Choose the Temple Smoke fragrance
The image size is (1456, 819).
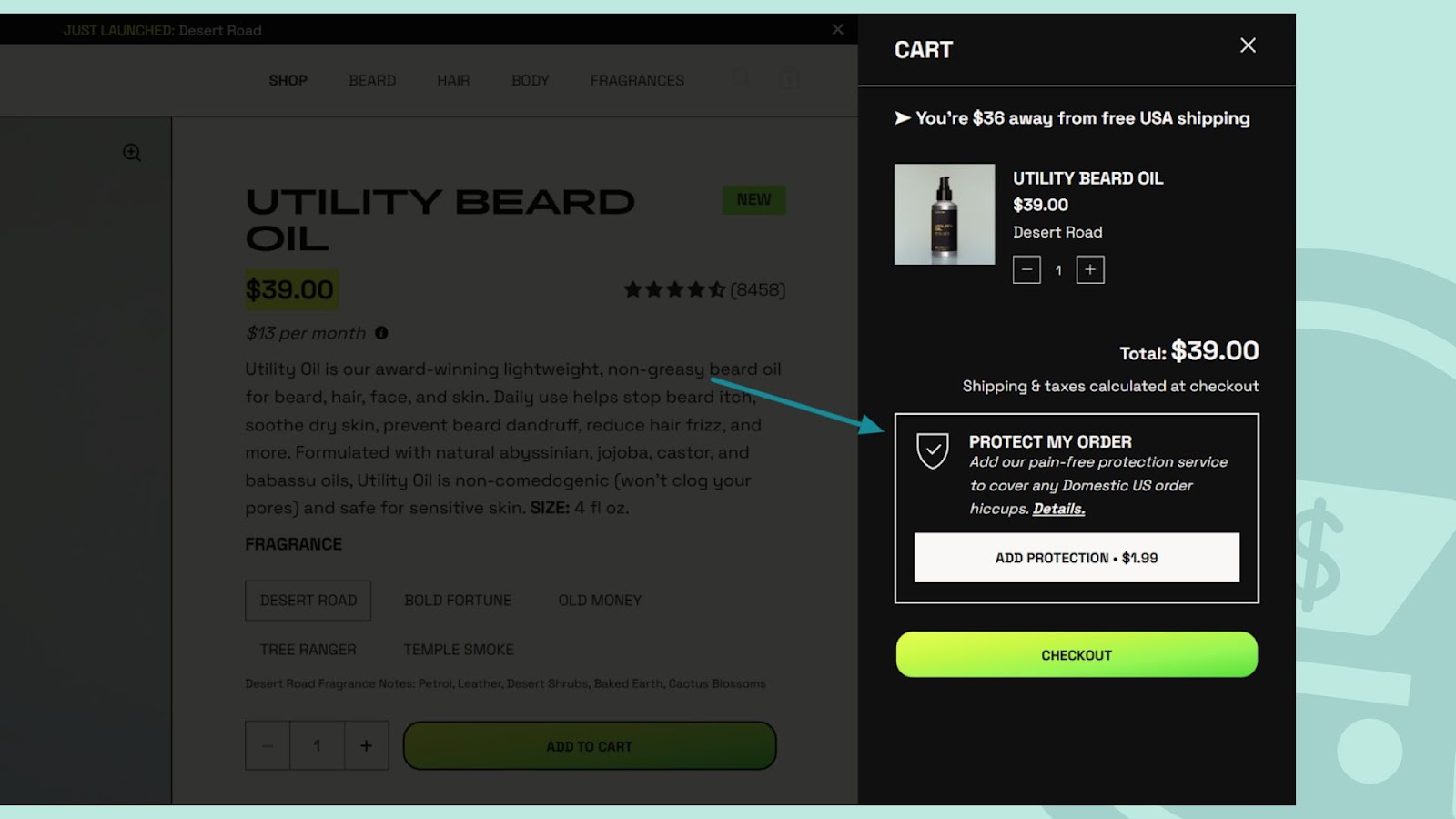[459, 650]
